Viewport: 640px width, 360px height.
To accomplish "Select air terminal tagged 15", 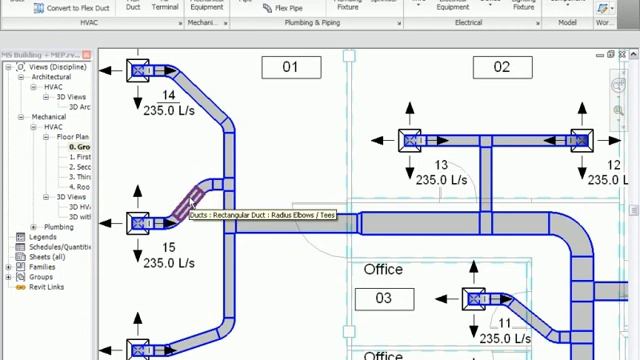I will pos(138,223).
